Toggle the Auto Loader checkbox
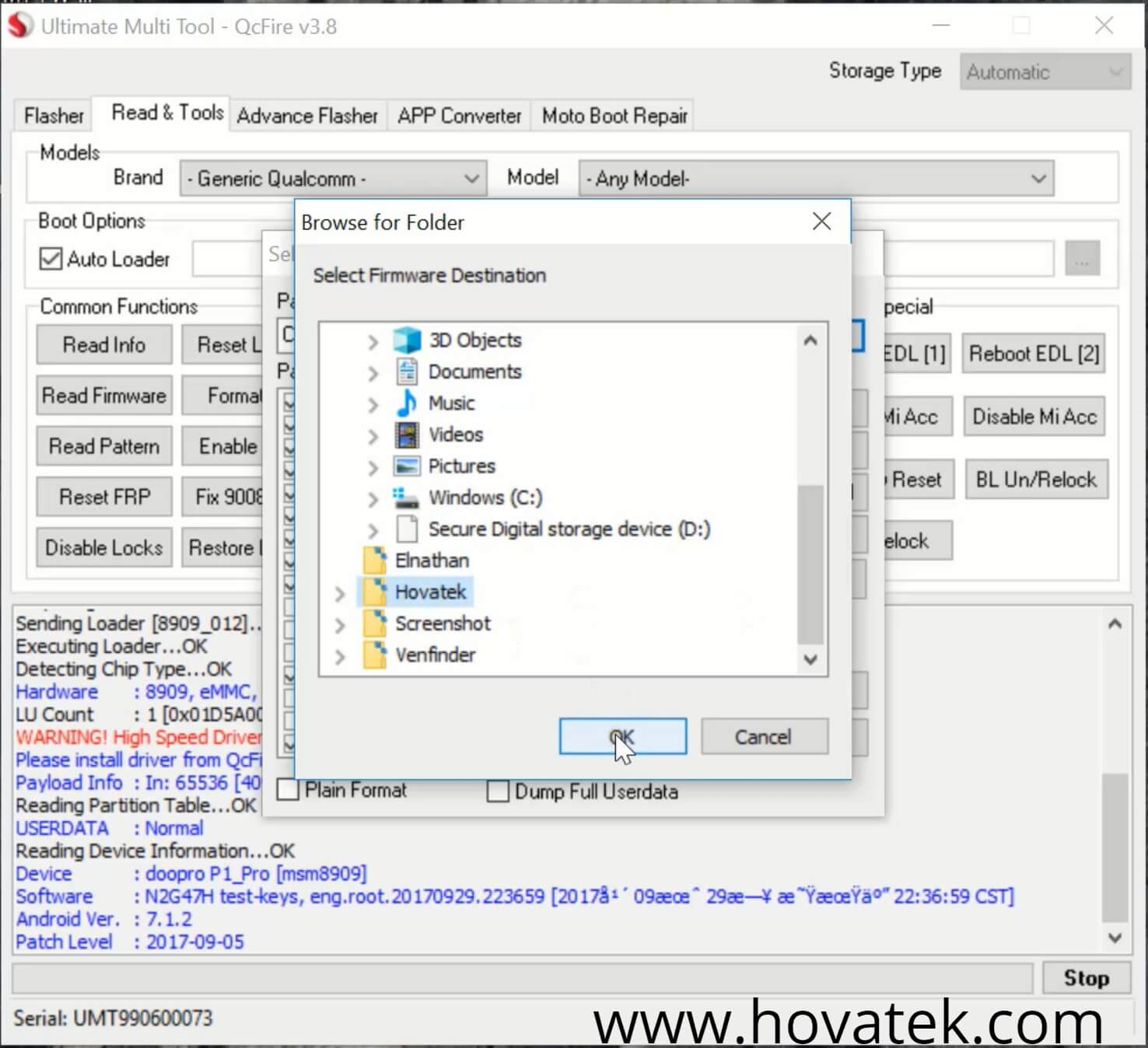 pyautogui.click(x=51, y=258)
